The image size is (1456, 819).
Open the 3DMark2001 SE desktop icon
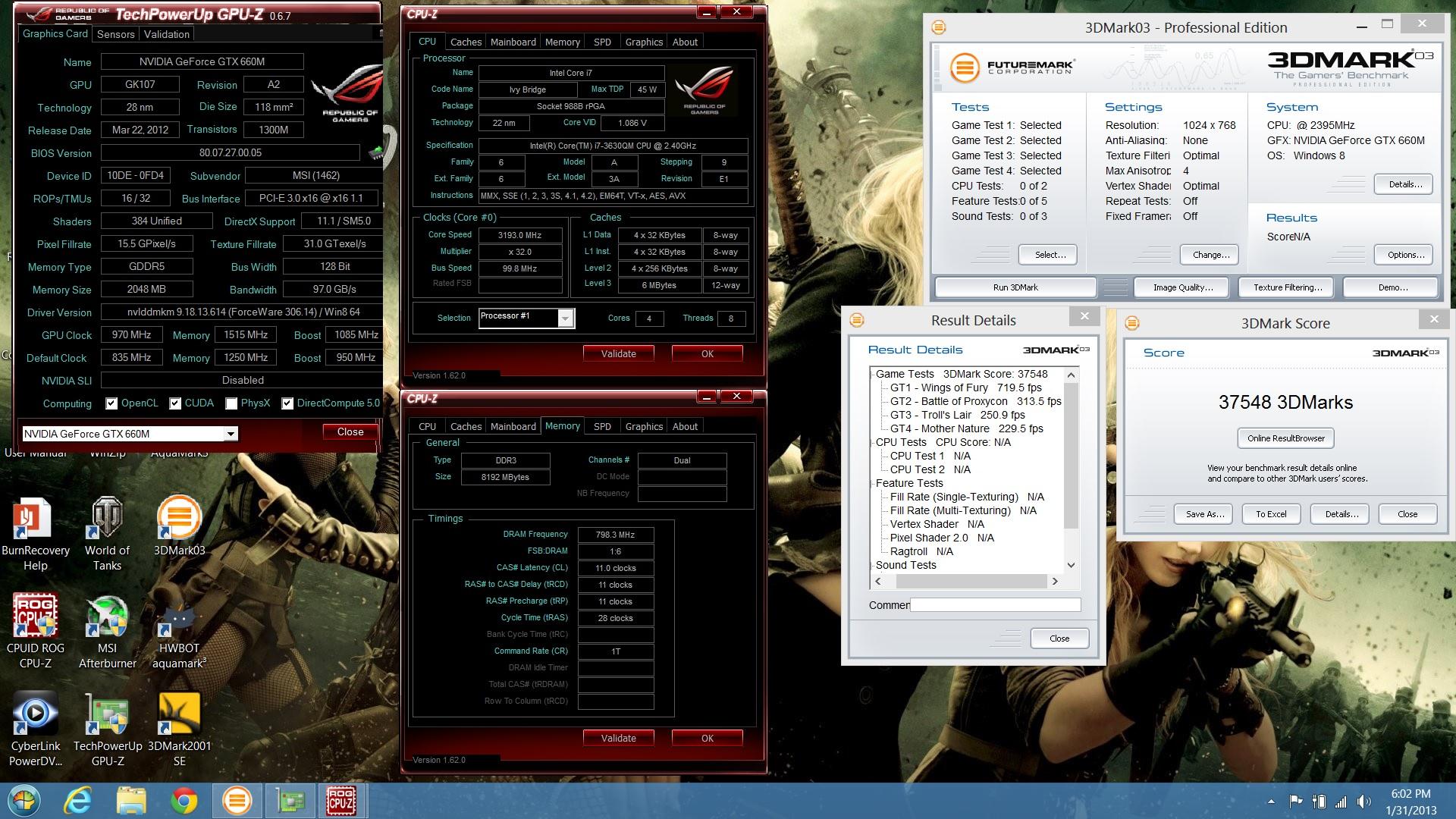tap(179, 730)
